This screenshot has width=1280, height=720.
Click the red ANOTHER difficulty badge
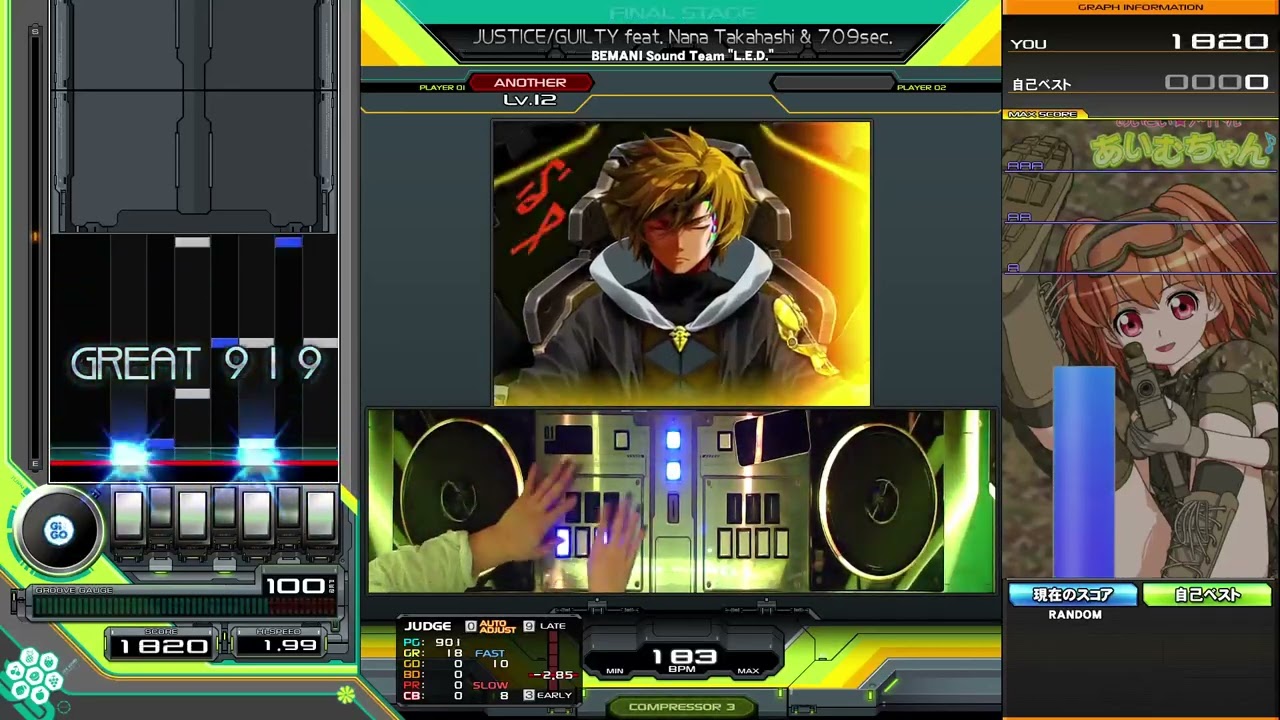pyautogui.click(x=530, y=83)
